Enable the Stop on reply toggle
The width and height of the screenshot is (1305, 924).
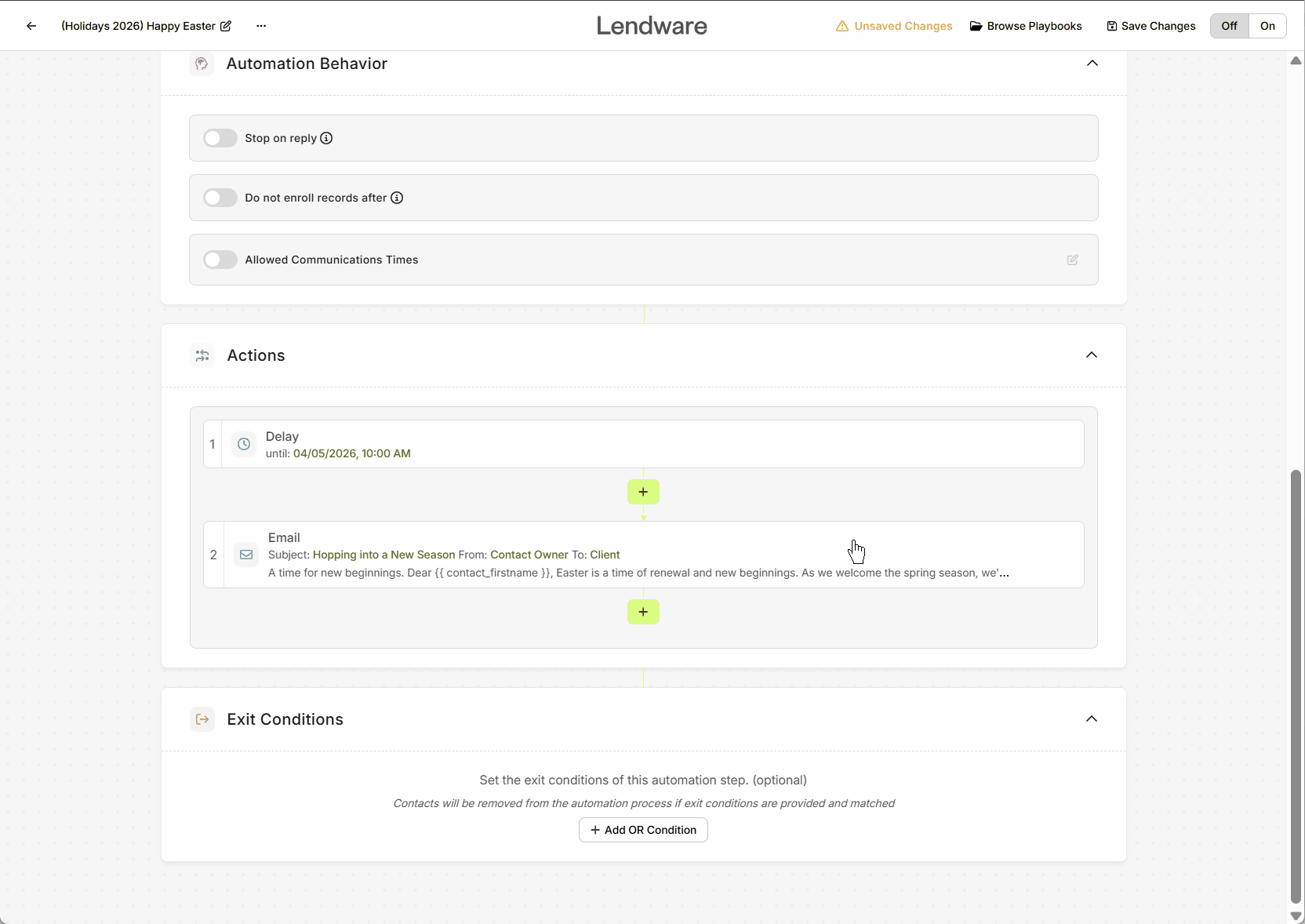pos(220,138)
